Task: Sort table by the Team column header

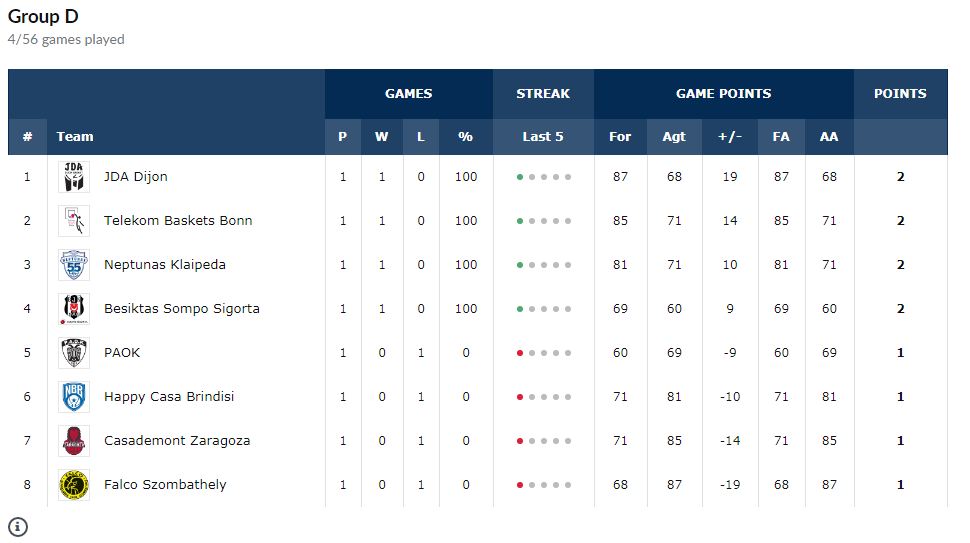Action: point(75,137)
